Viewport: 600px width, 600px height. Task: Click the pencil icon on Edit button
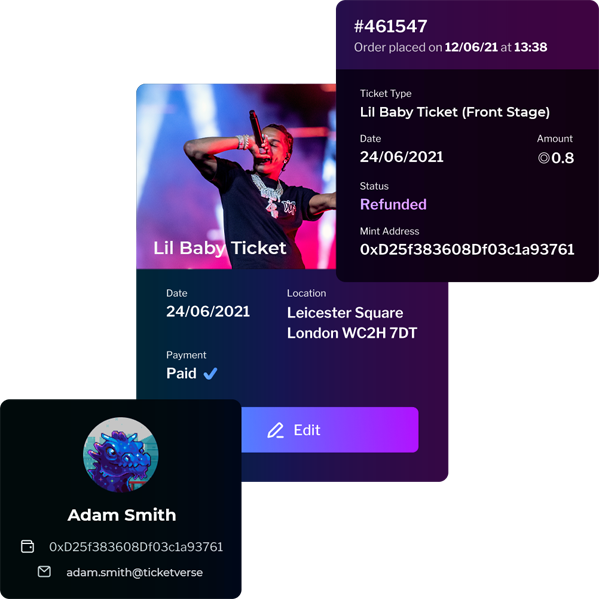click(x=276, y=430)
